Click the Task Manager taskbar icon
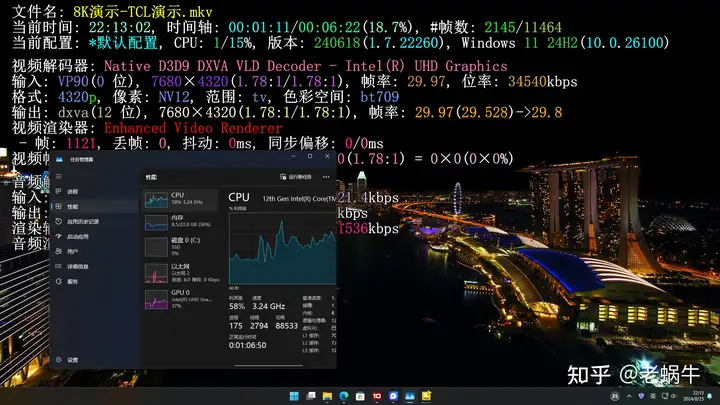This screenshot has width=720, height=405. pyautogui.click(x=410, y=396)
